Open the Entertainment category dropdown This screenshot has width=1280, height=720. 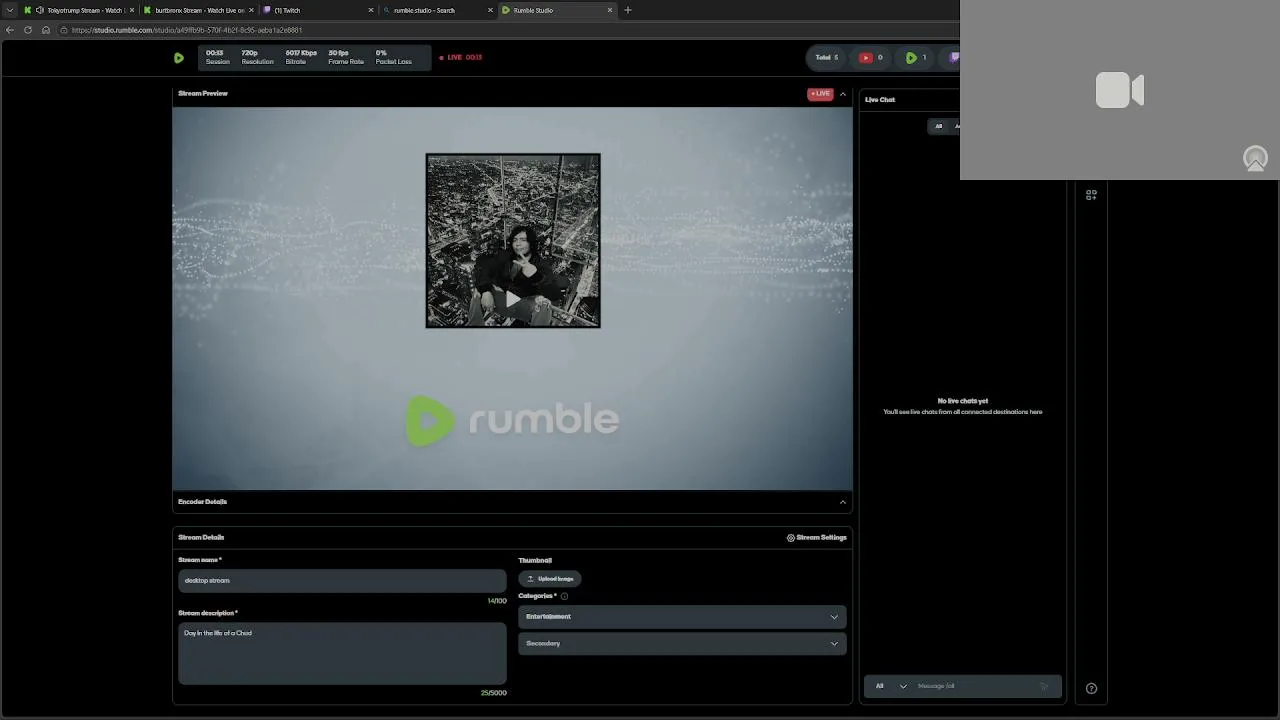coord(682,617)
